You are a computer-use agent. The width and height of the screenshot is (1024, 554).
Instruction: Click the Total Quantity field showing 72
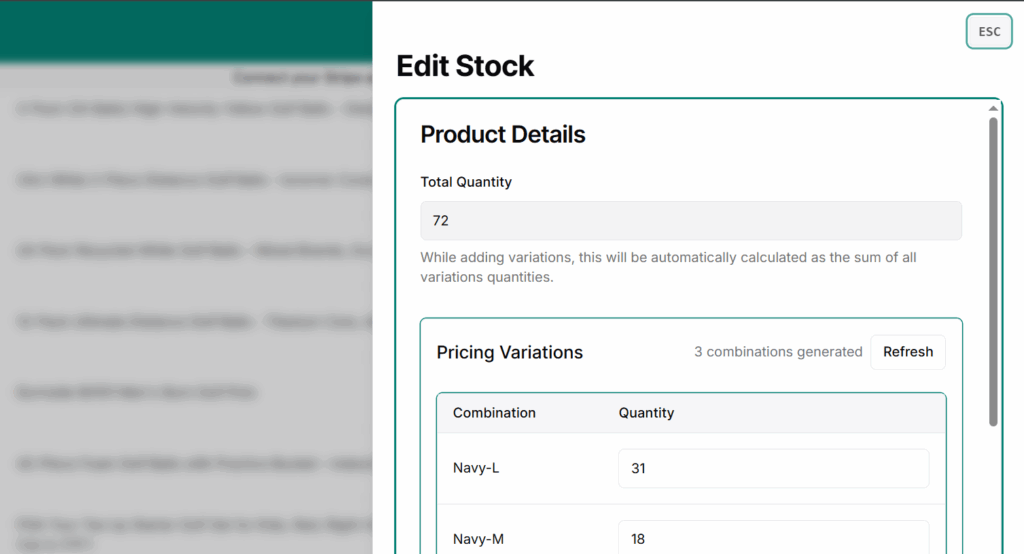690,221
